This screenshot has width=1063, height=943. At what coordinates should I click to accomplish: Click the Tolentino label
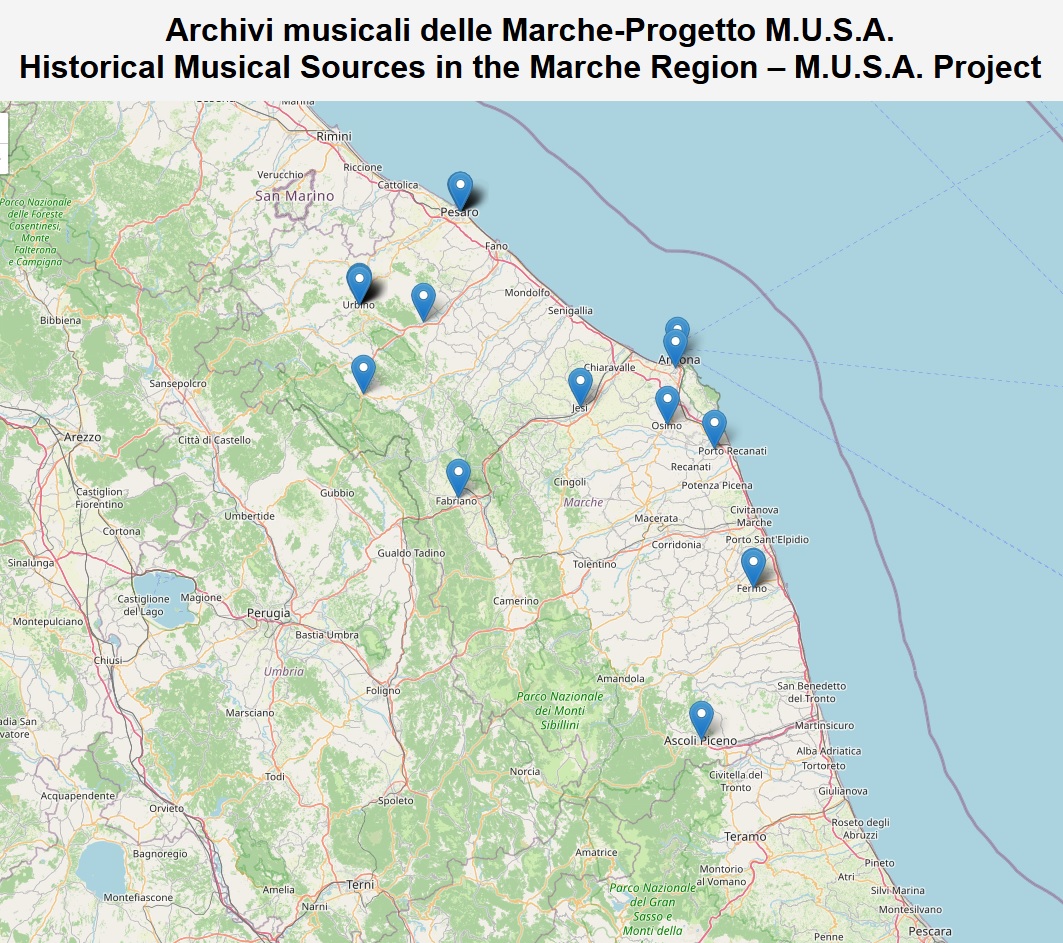point(595,564)
